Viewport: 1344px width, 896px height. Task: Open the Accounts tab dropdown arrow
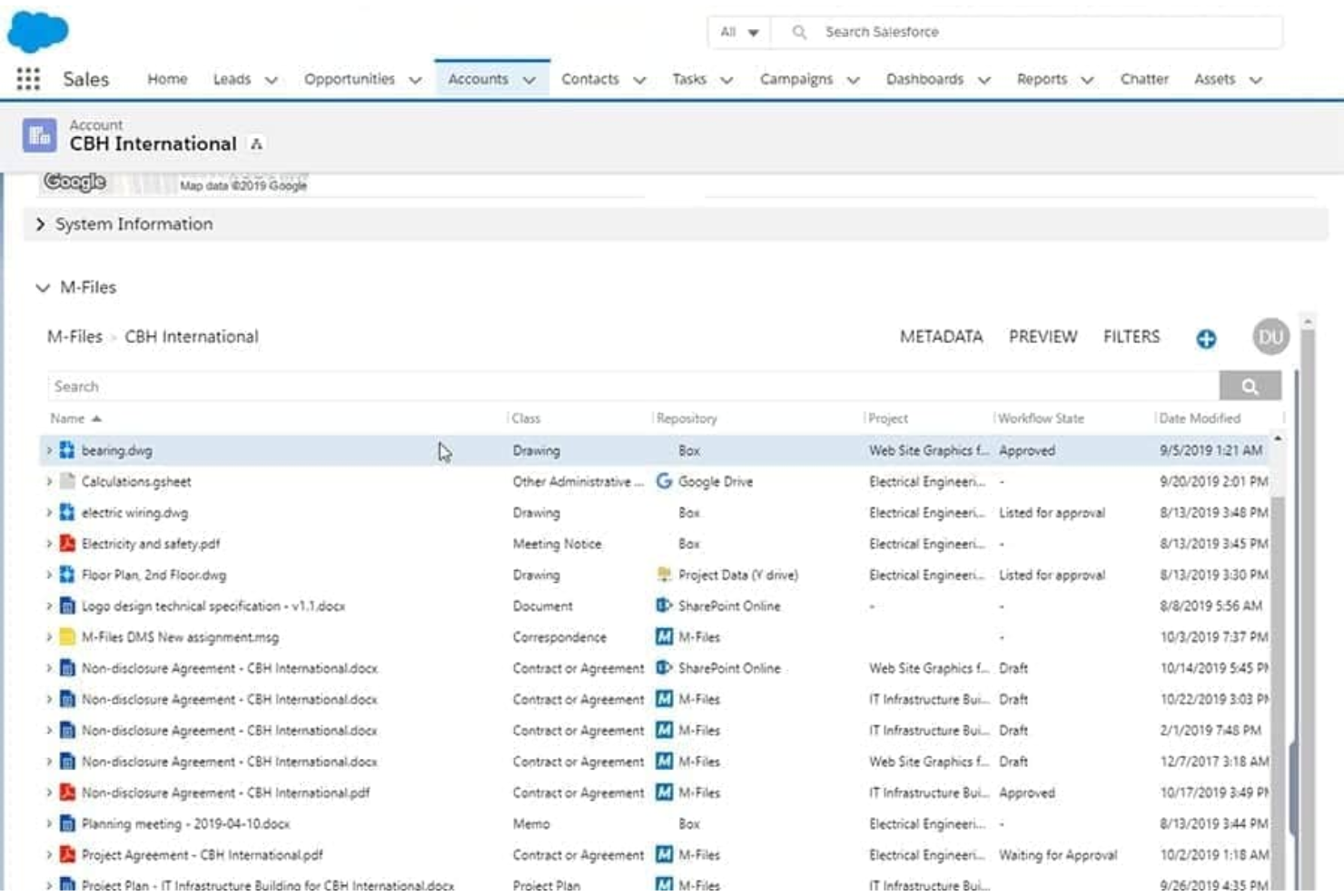click(530, 79)
